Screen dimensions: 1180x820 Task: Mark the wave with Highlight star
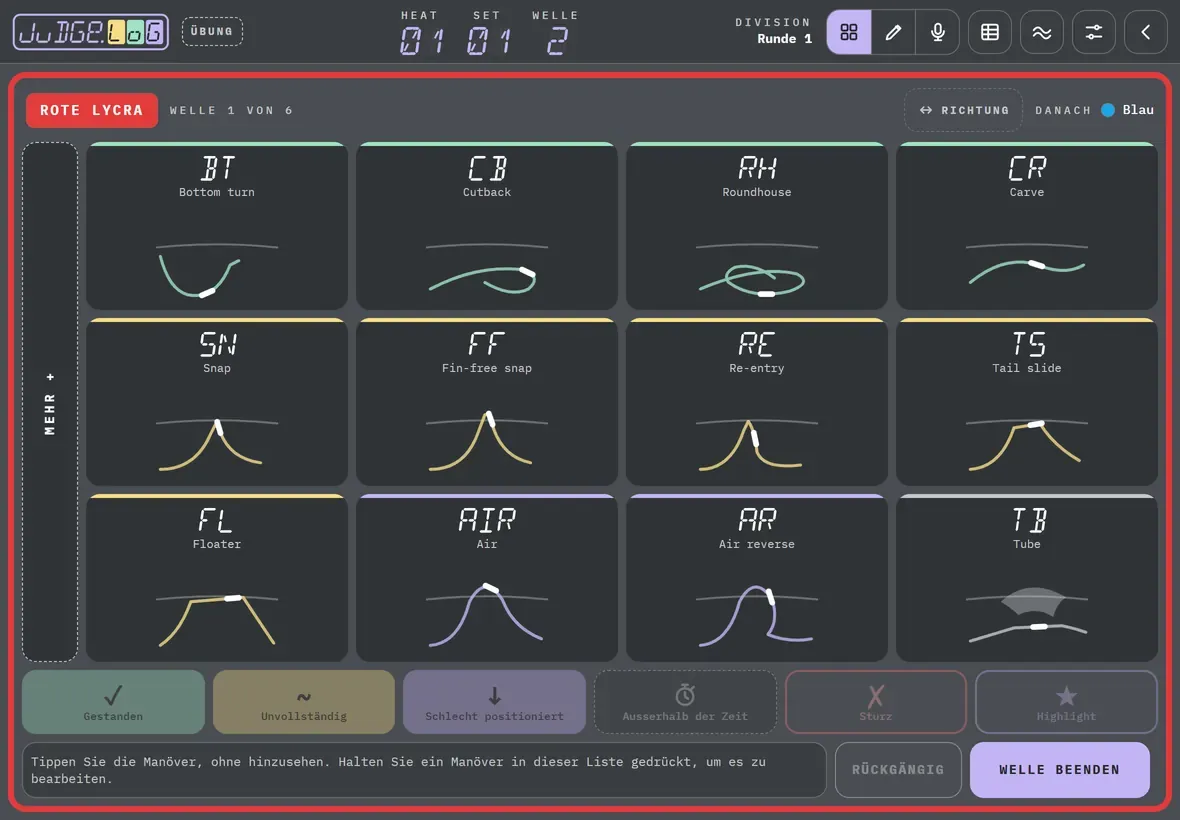click(x=1066, y=702)
